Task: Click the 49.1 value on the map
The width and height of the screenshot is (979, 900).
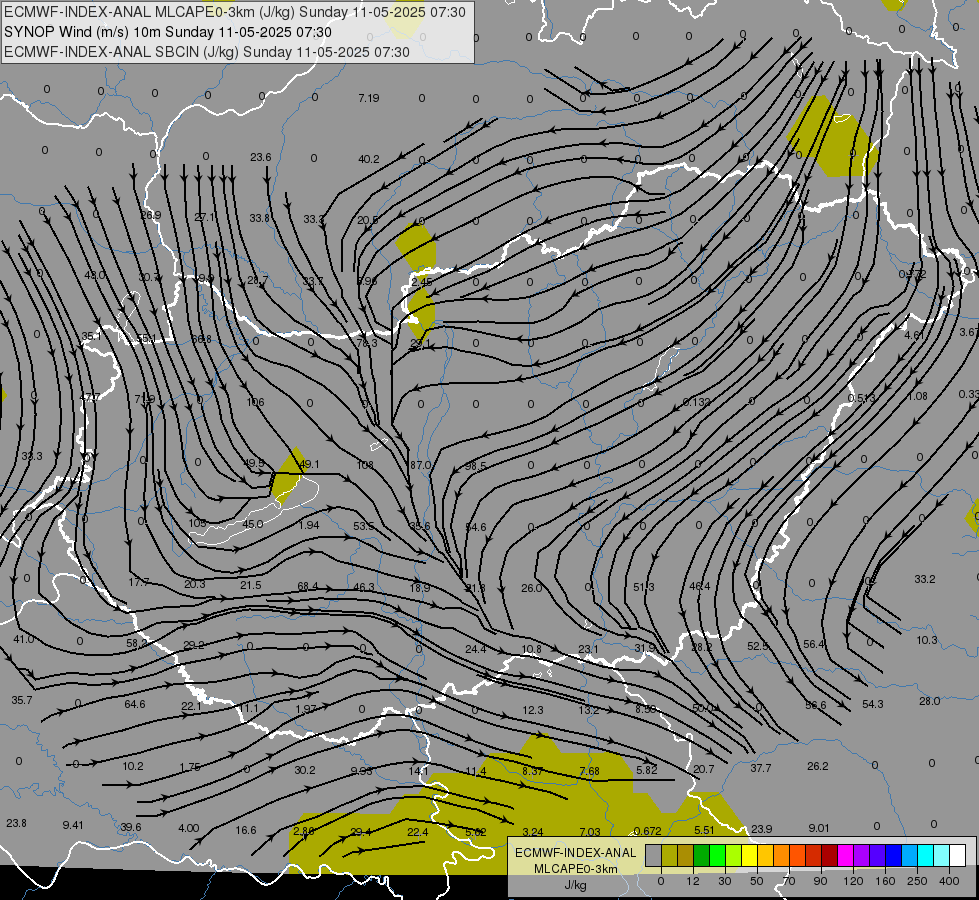Action: [x=309, y=464]
